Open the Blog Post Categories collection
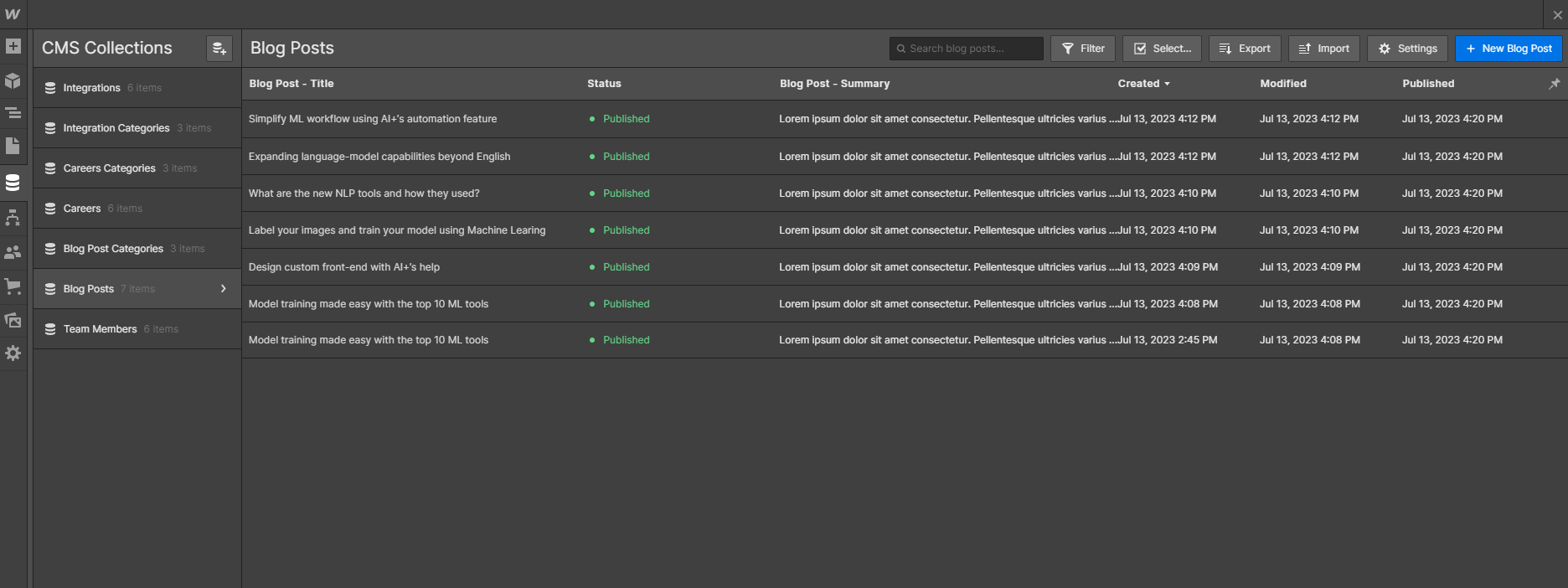The height and width of the screenshot is (588, 1568). 137,249
